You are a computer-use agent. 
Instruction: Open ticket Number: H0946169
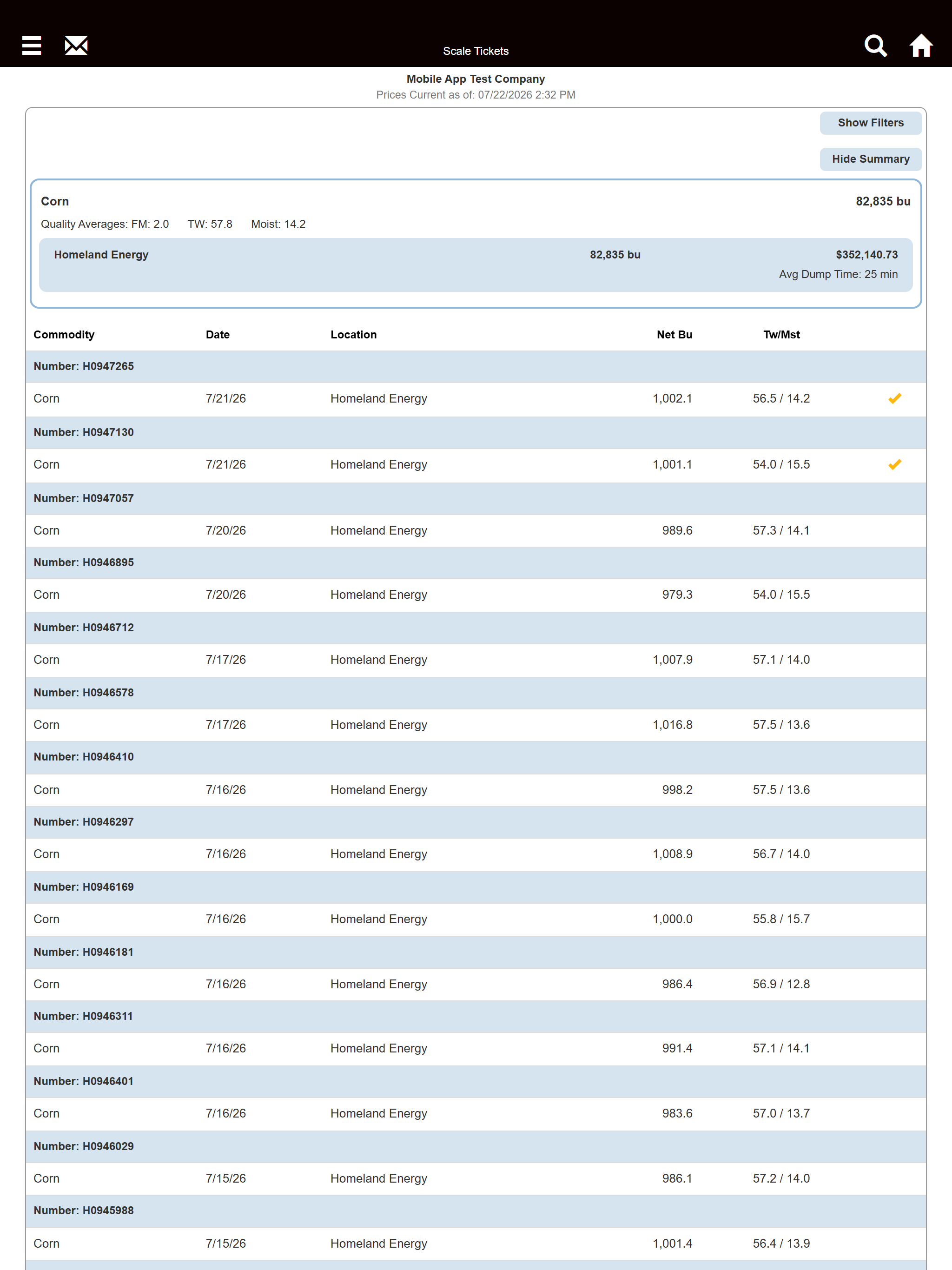tap(476, 887)
